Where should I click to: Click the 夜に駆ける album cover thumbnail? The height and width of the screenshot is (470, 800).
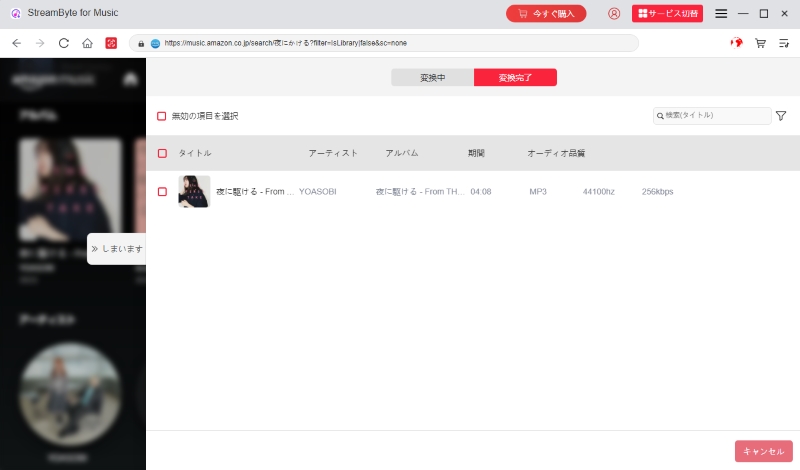coord(194,191)
